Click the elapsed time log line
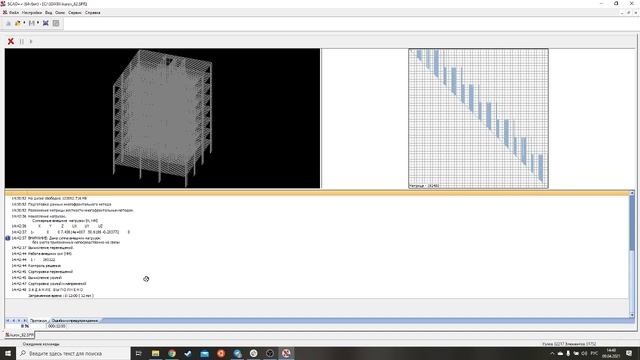This screenshot has height=360, width=640. click(60, 296)
